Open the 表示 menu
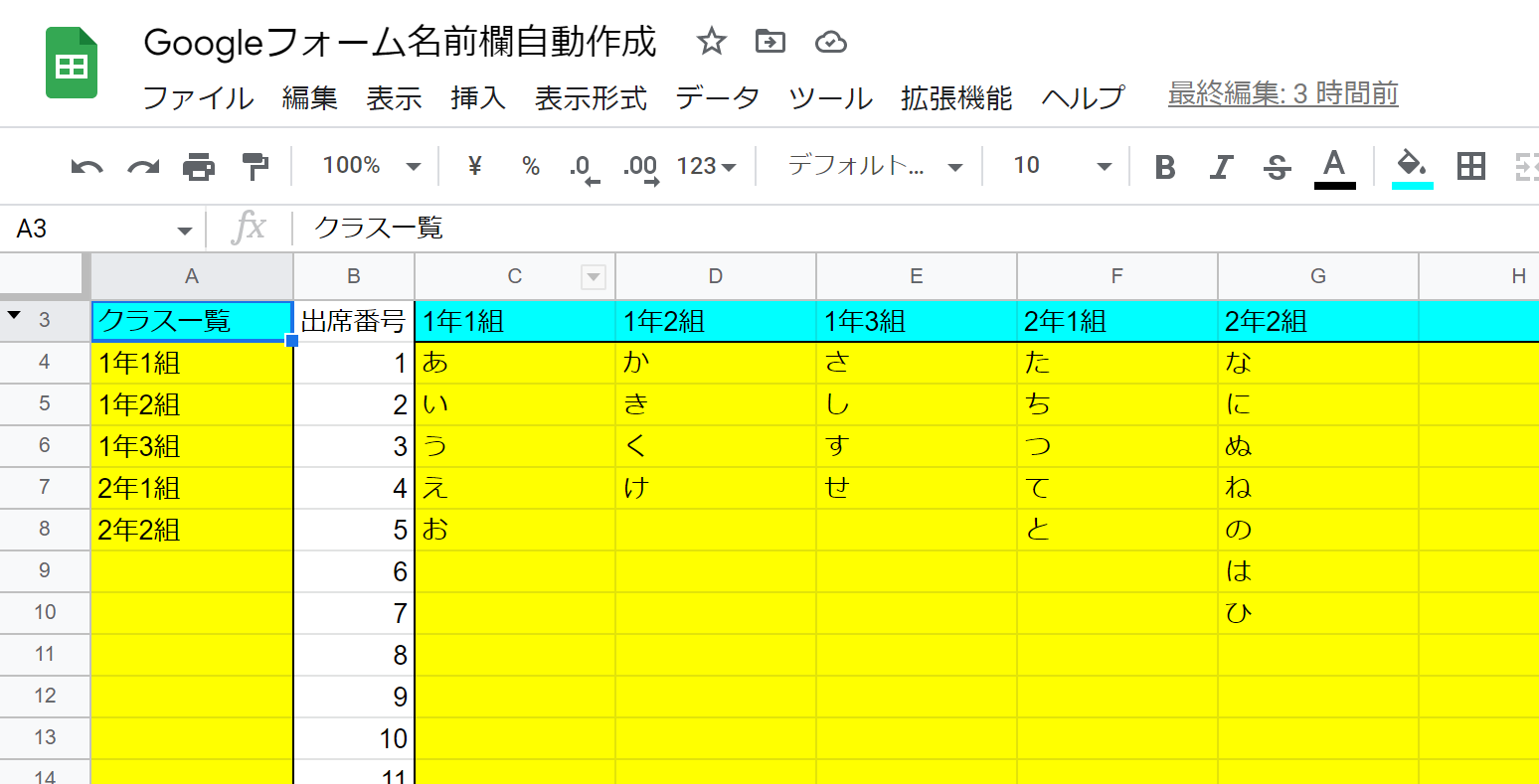 click(x=394, y=97)
